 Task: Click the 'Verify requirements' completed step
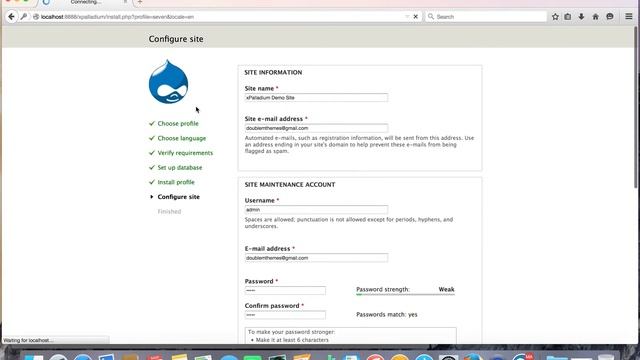(x=185, y=153)
